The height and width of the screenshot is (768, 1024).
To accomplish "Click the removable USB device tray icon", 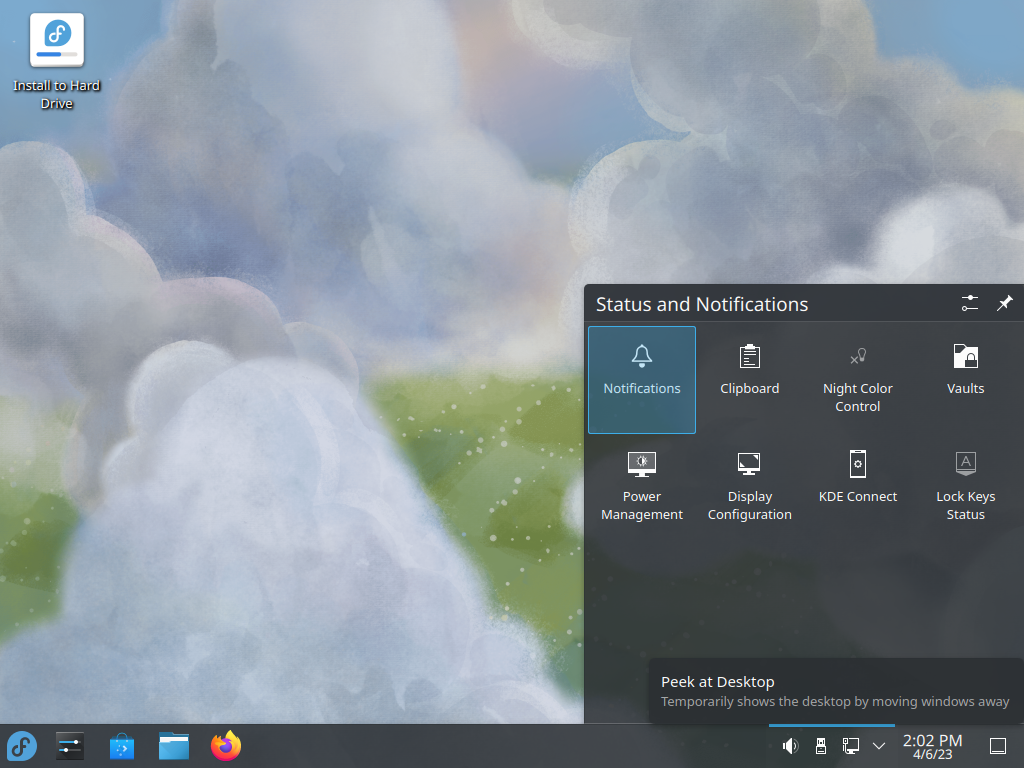I will coord(821,746).
